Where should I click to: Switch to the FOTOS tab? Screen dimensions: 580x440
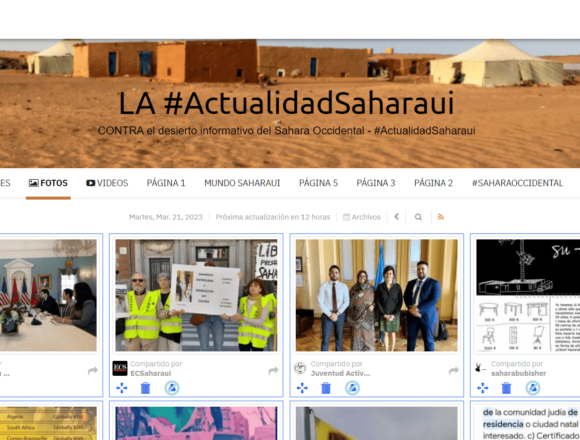tap(48, 183)
